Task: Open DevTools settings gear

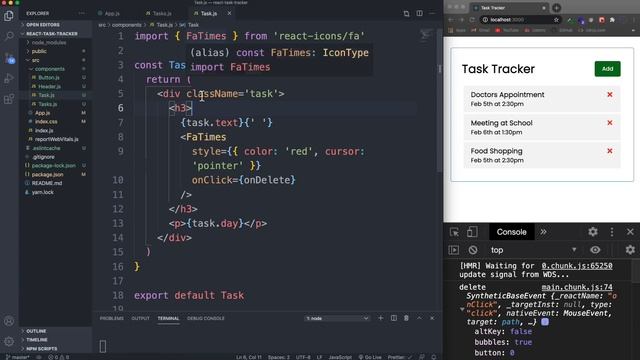Action: (593, 232)
